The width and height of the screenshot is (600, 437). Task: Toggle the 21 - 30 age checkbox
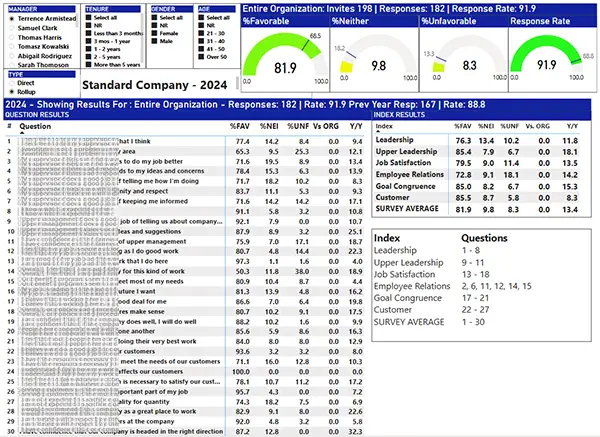(201, 33)
